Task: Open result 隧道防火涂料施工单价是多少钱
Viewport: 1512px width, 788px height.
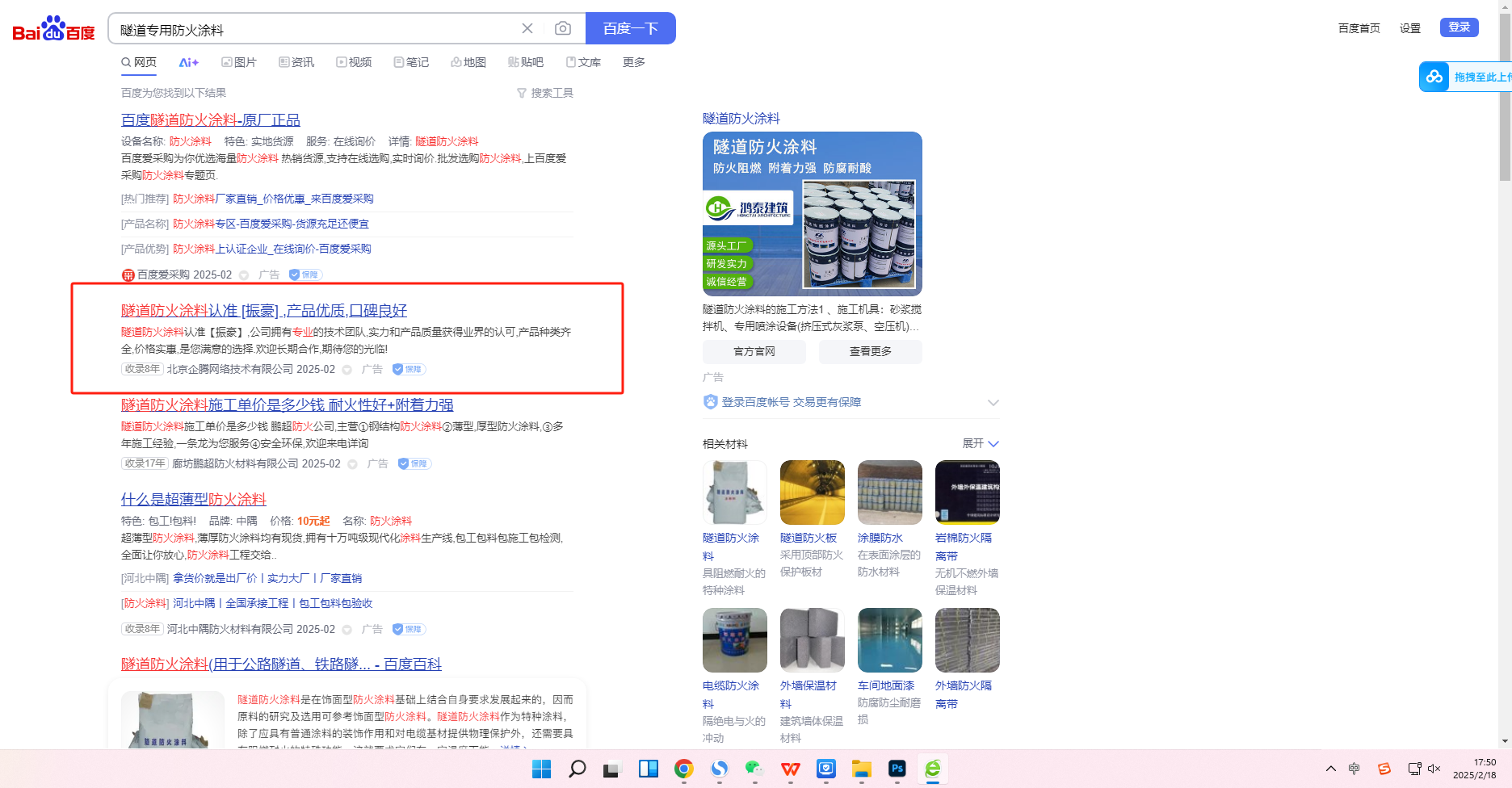Action: click(x=288, y=405)
